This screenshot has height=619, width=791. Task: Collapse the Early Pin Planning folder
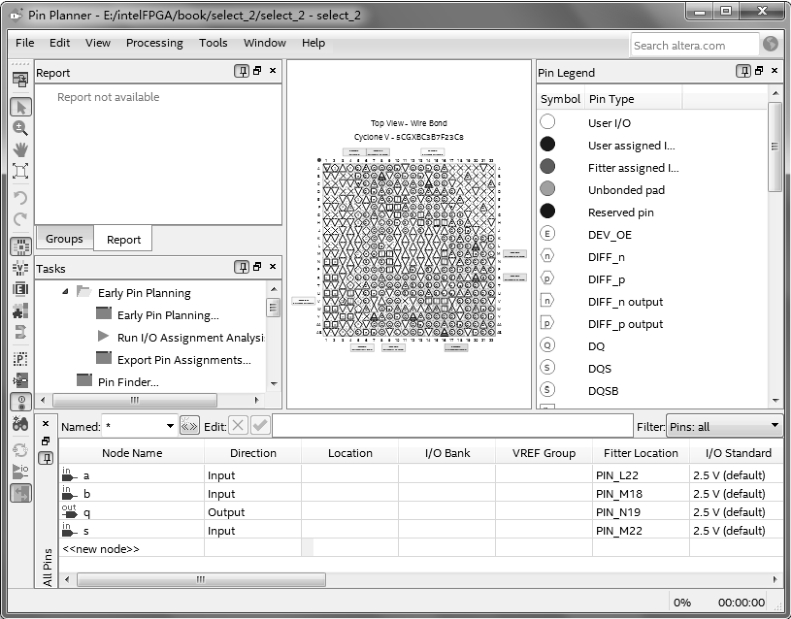(x=65, y=292)
